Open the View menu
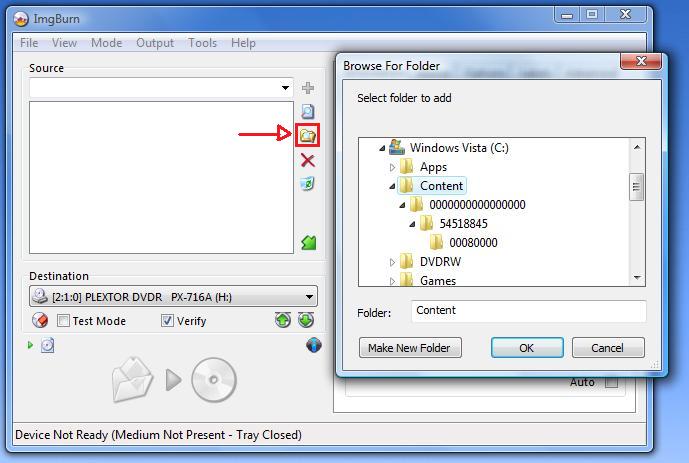The width and height of the screenshot is (689, 463). pyautogui.click(x=64, y=43)
